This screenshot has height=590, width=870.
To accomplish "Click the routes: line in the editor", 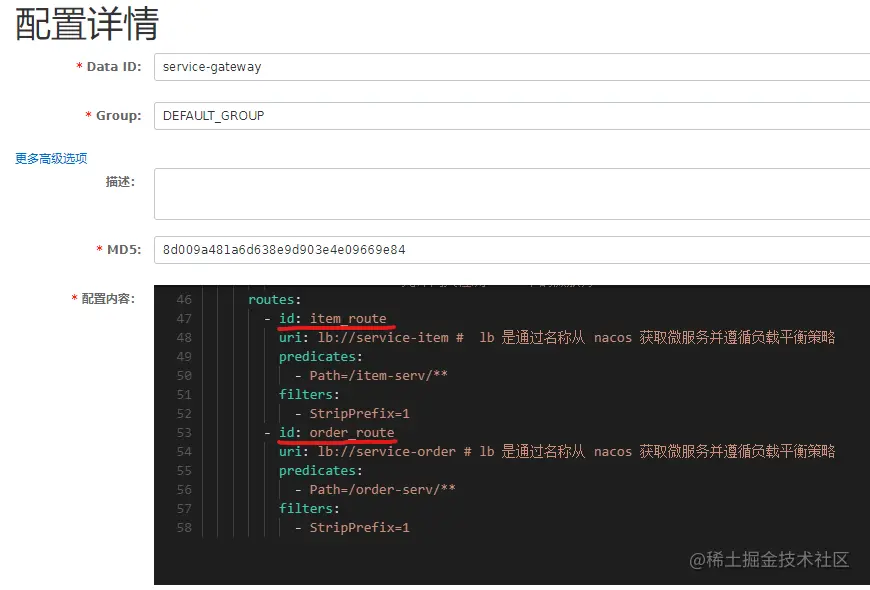I will tap(275, 300).
